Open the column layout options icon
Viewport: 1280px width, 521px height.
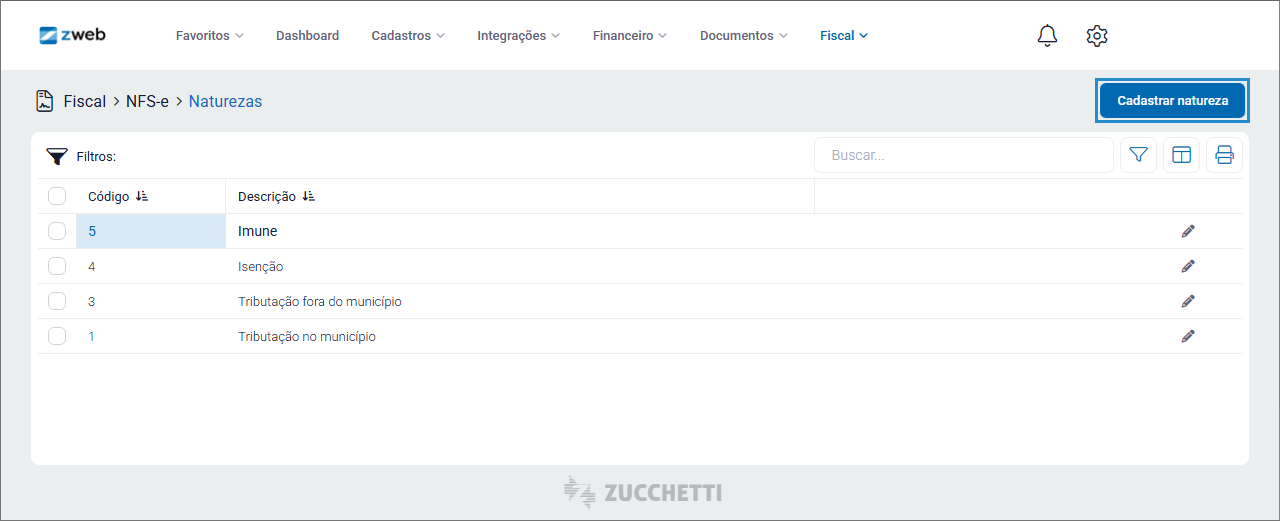[x=1182, y=155]
